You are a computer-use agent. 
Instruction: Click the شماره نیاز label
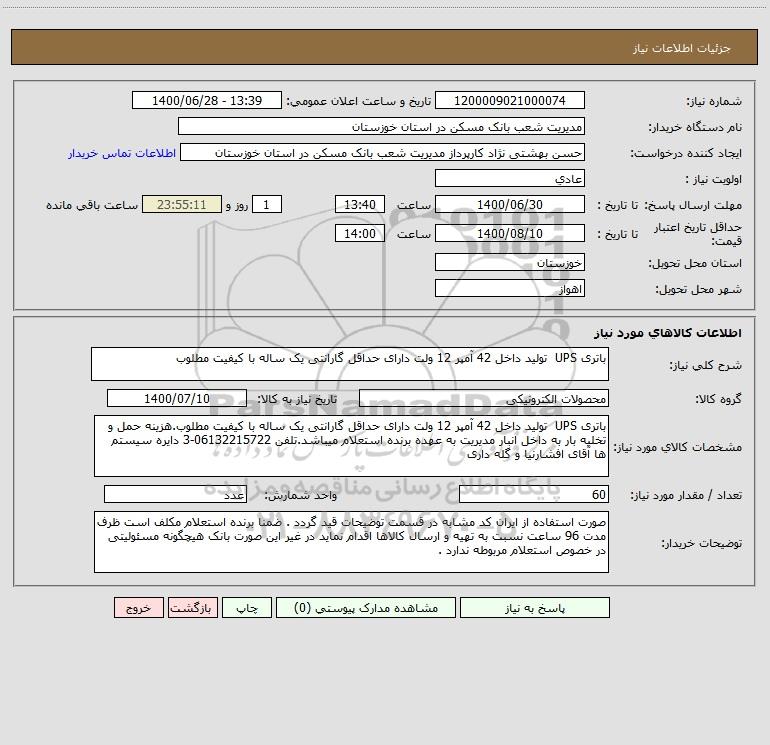pyautogui.click(x=714, y=102)
